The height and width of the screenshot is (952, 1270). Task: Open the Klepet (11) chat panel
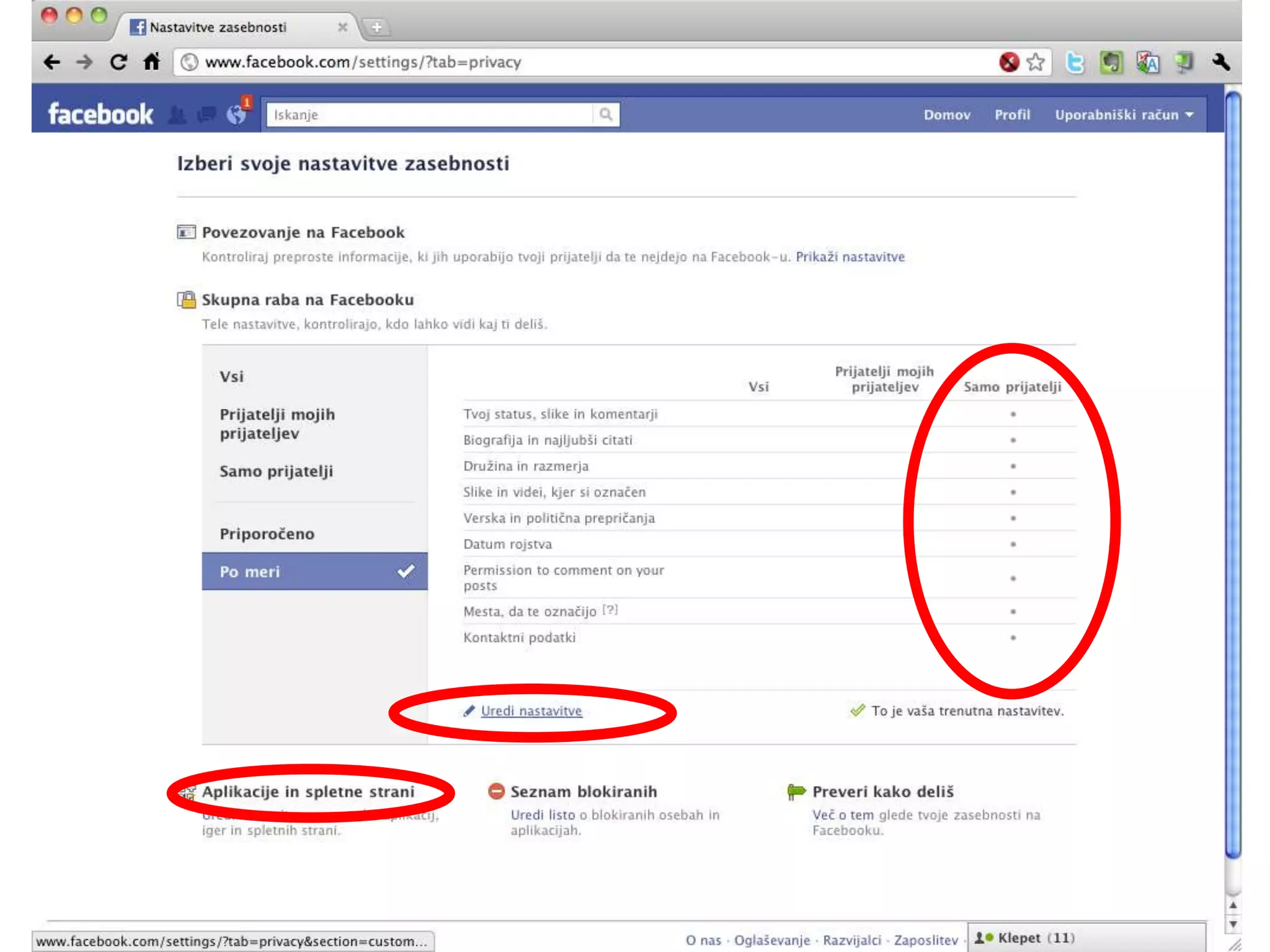pyautogui.click(x=1036, y=938)
